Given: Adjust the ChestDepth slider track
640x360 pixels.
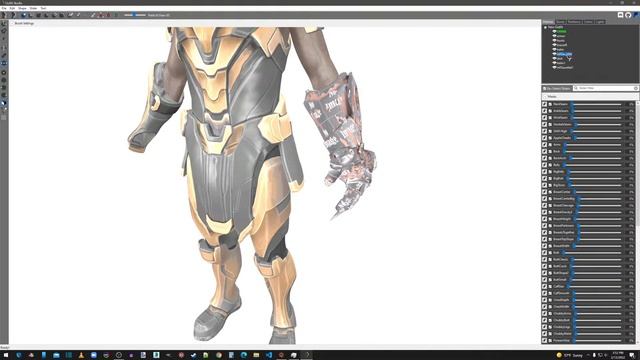Looking at the screenshot, I should (597, 300).
